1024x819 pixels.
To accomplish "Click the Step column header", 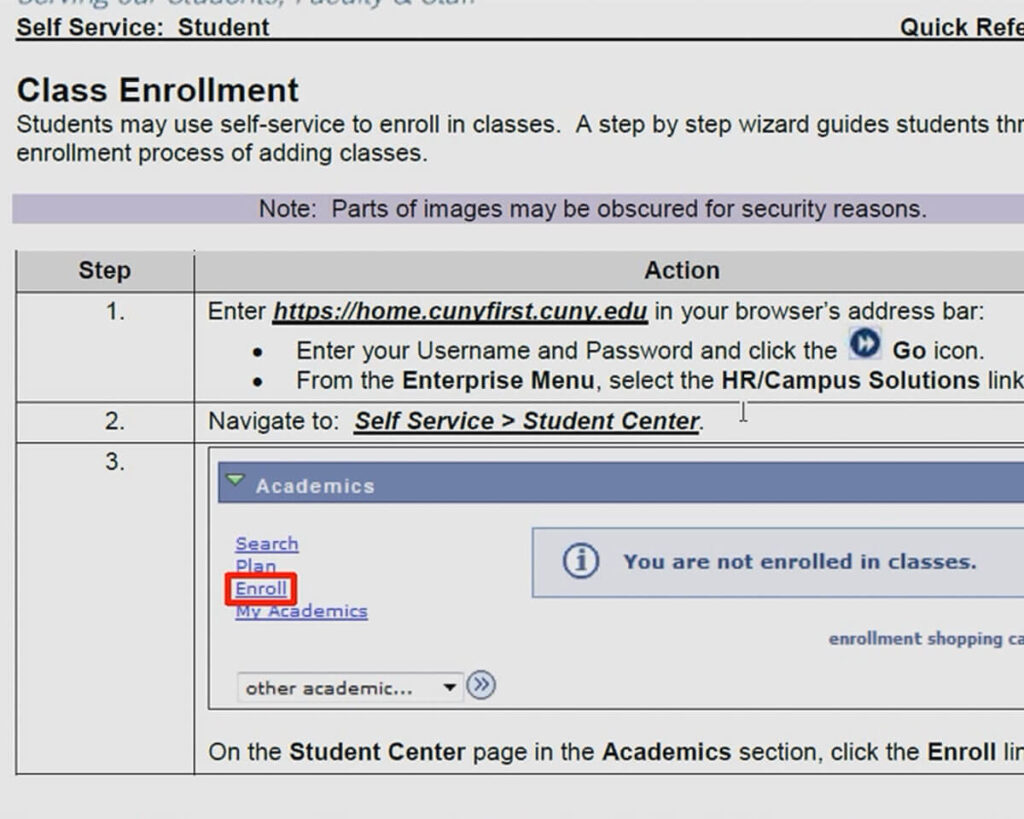I will pyautogui.click(x=104, y=271).
